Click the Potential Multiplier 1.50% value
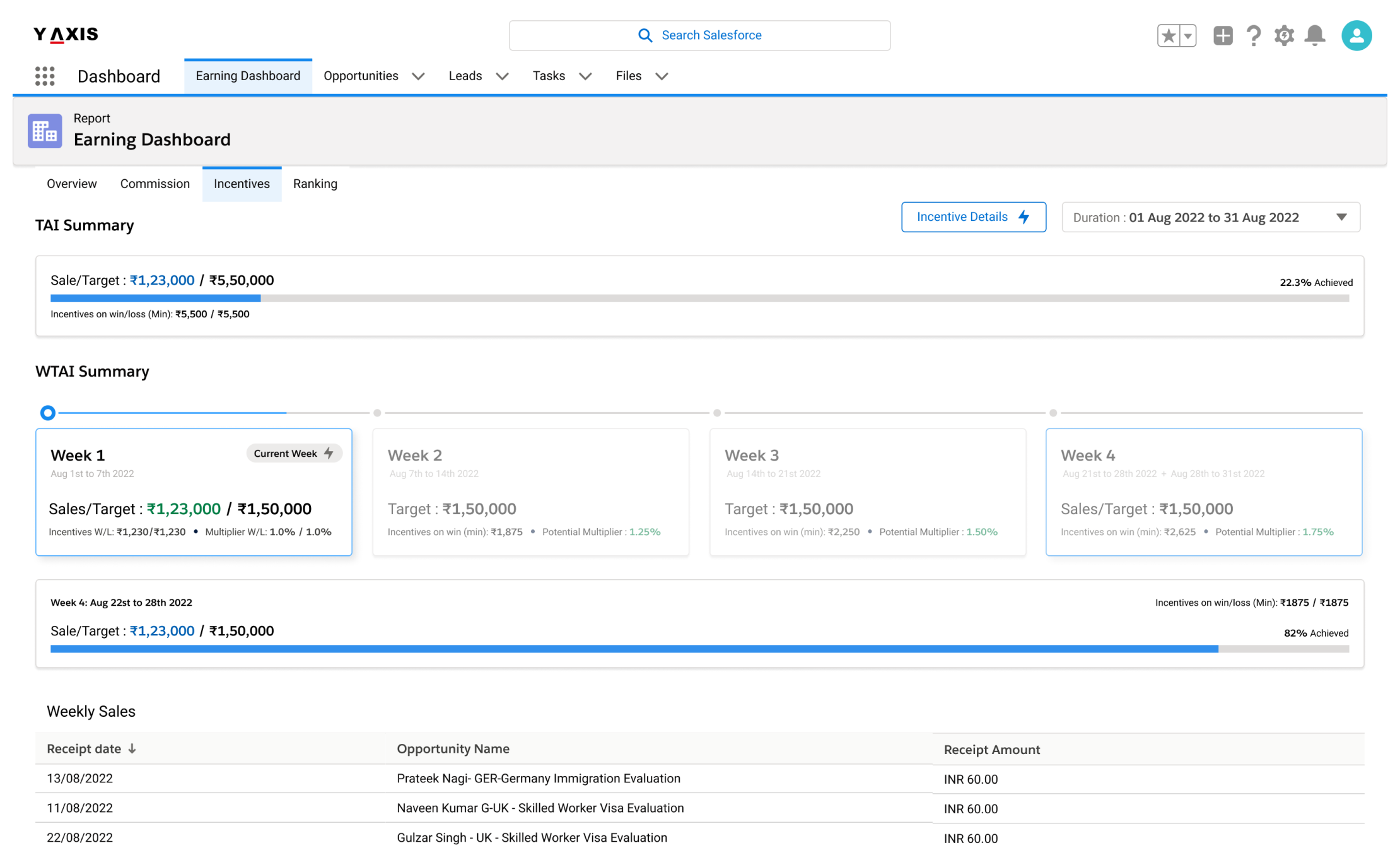This screenshot has height=860, width=1400. (x=982, y=532)
